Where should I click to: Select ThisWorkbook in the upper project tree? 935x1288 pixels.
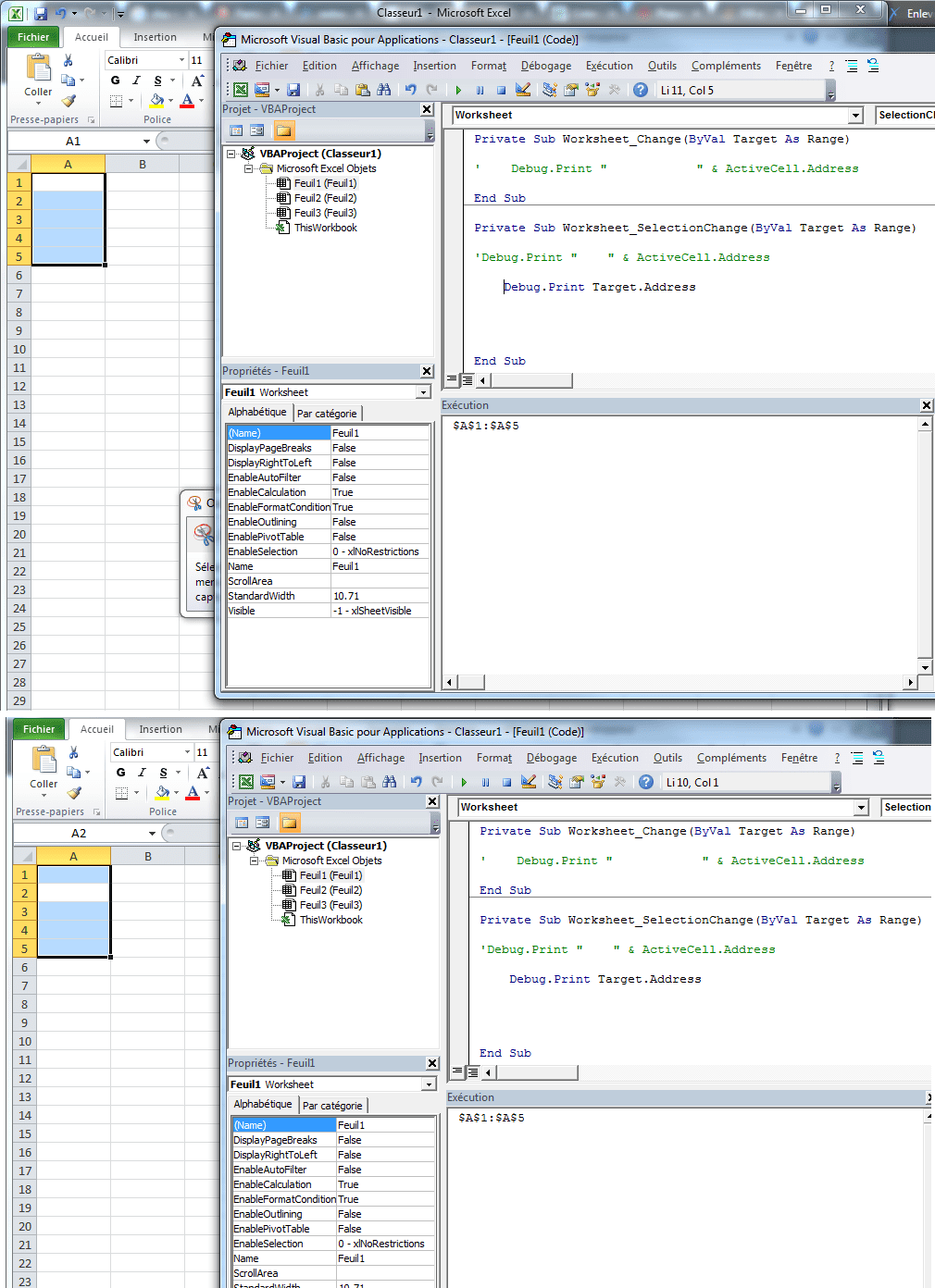point(325,228)
